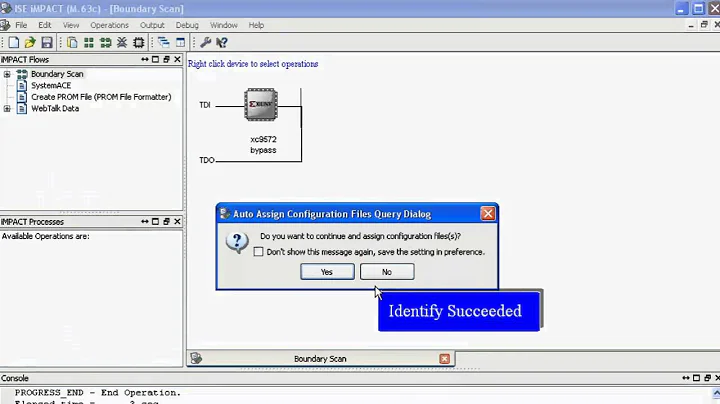720x404 pixels.
Task: Maximize the Console panel
Action: [696, 378]
